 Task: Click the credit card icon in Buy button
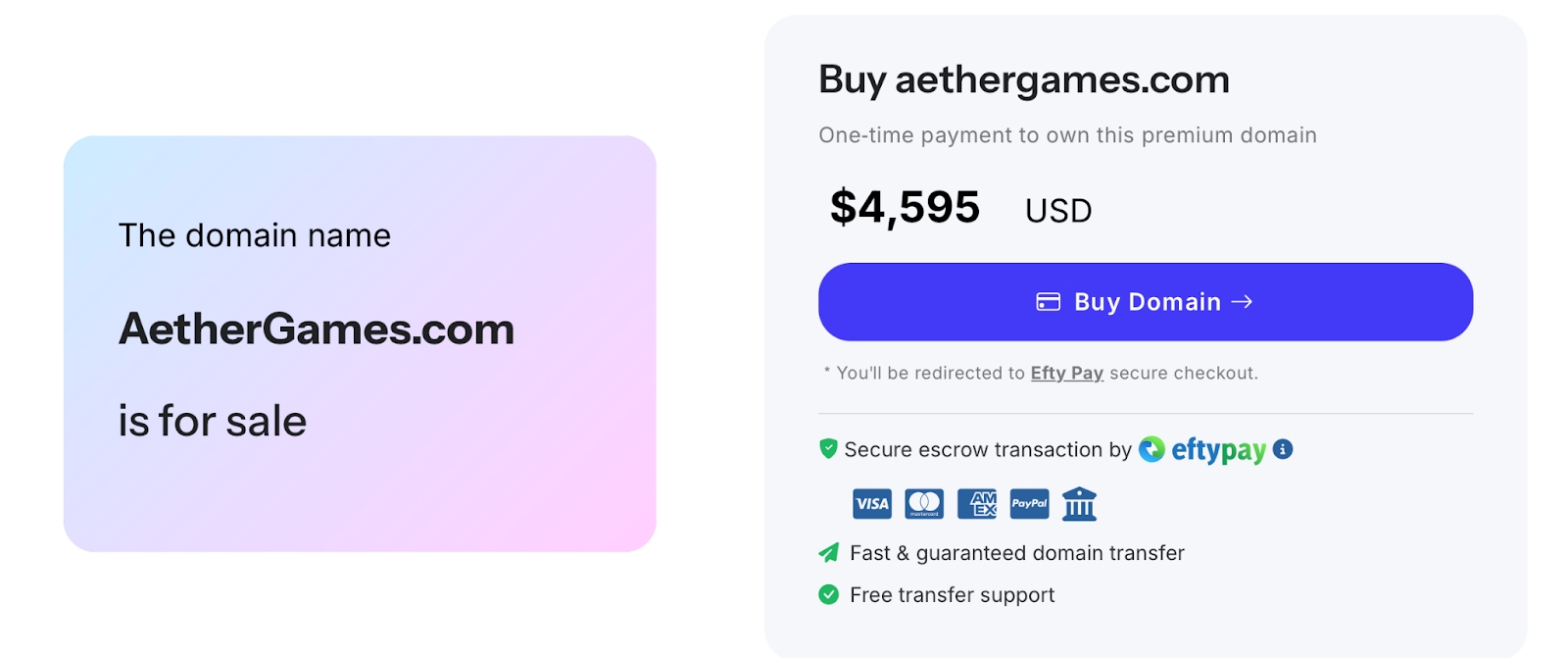pyautogui.click(x=1048, y=302)
